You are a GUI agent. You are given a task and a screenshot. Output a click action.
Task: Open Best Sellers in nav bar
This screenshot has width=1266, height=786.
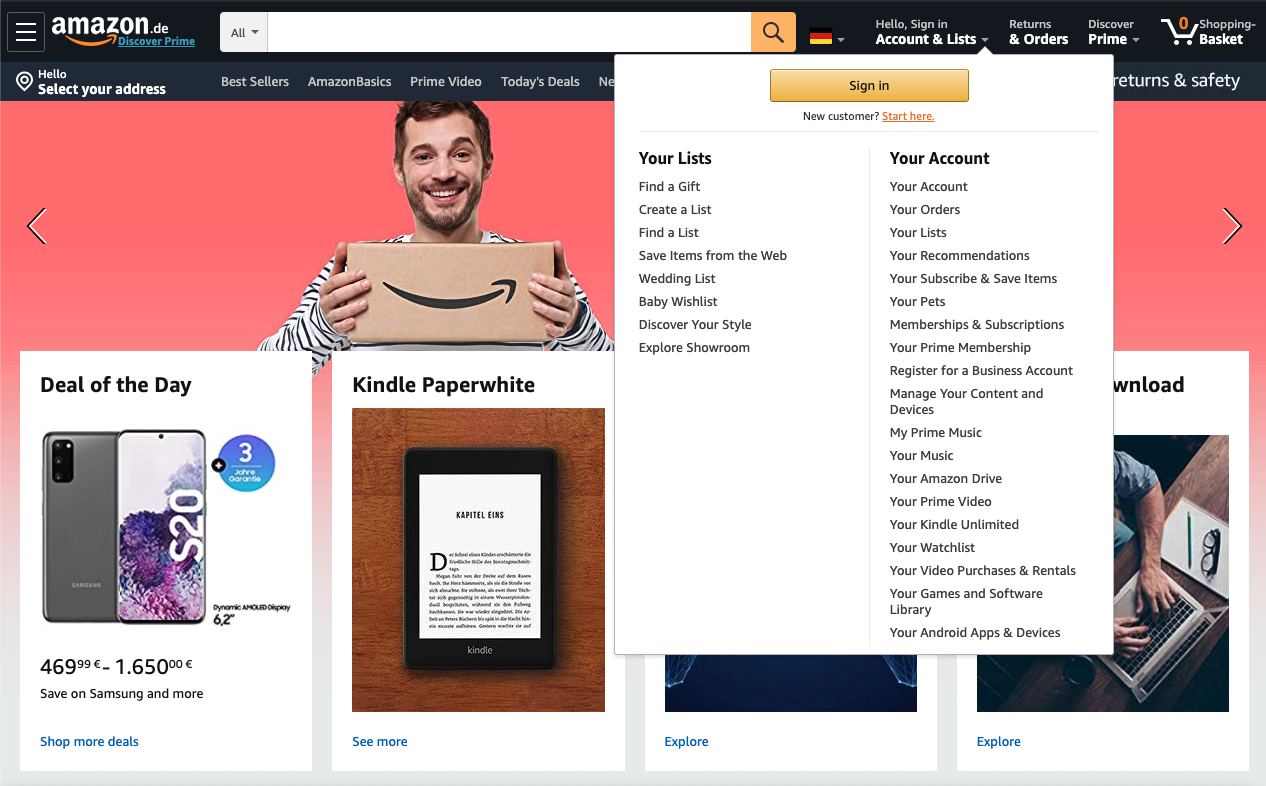[x=255, y=81]
